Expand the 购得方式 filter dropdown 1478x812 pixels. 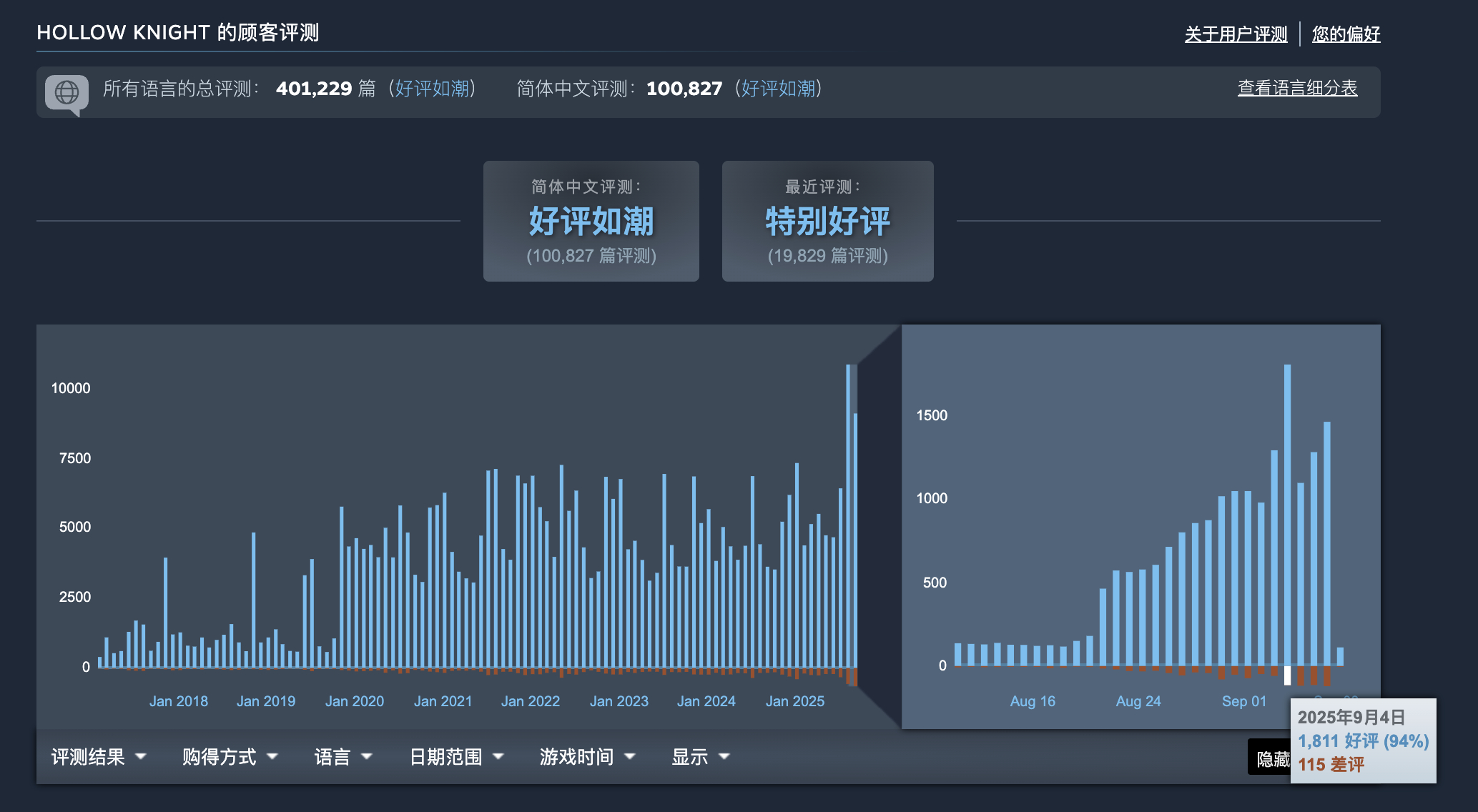pos(230,756)
